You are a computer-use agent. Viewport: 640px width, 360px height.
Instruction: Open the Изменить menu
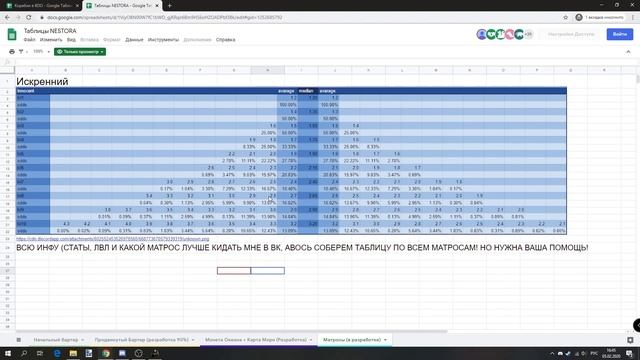click(51, 40)
